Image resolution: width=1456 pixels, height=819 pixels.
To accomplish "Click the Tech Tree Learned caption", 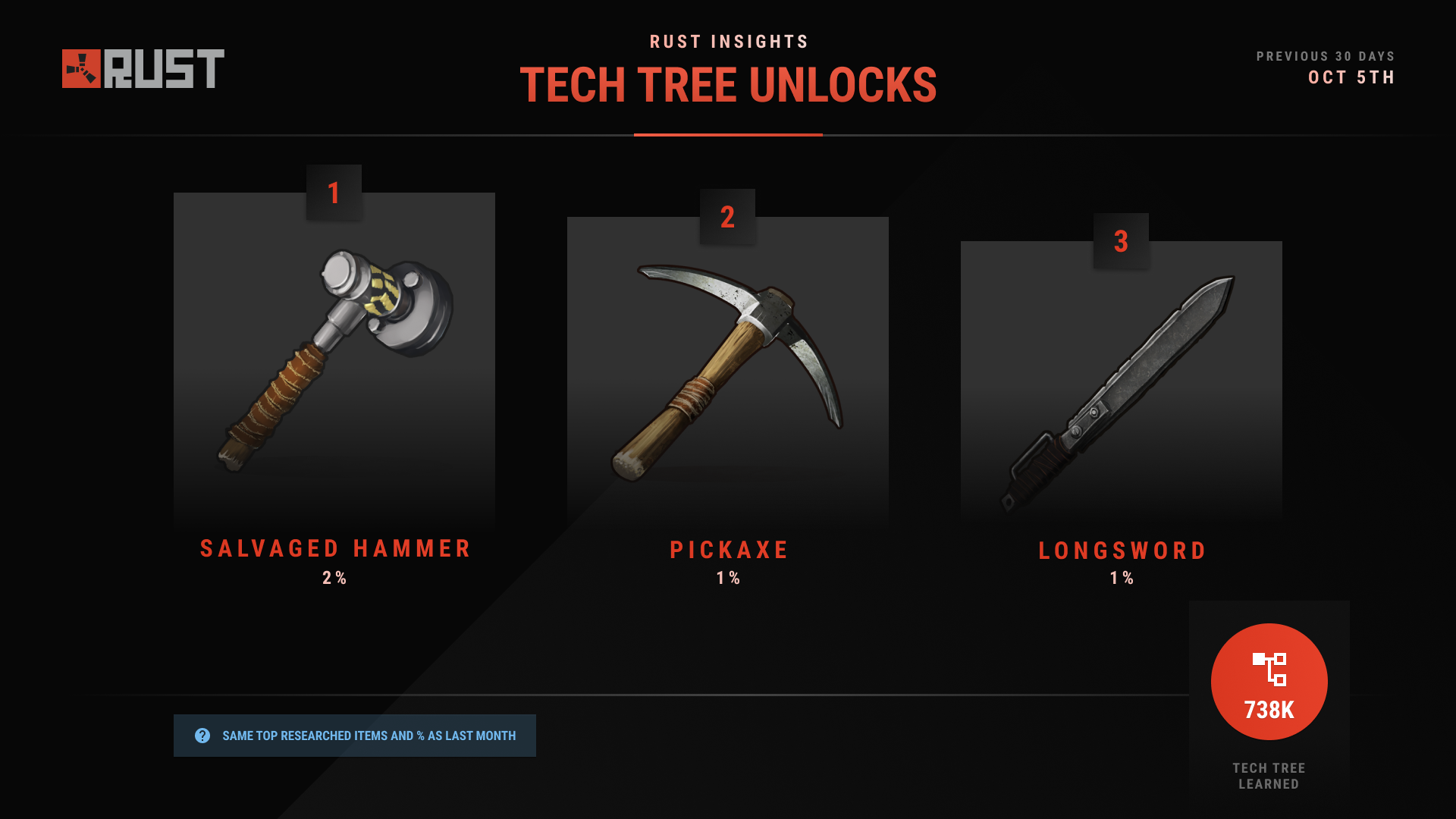I will coord(1269,776).
